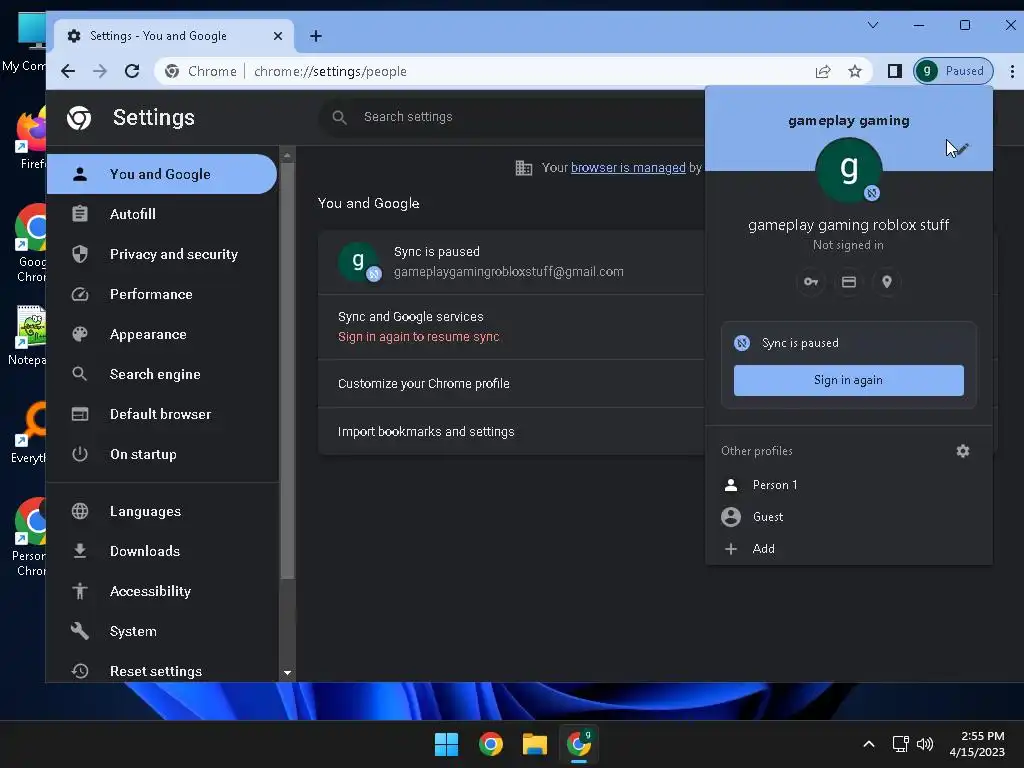Viewport: 1024px width, 768px height.
Task: Click sidebar scrollbar down arrow
Action: pos(287,673)
